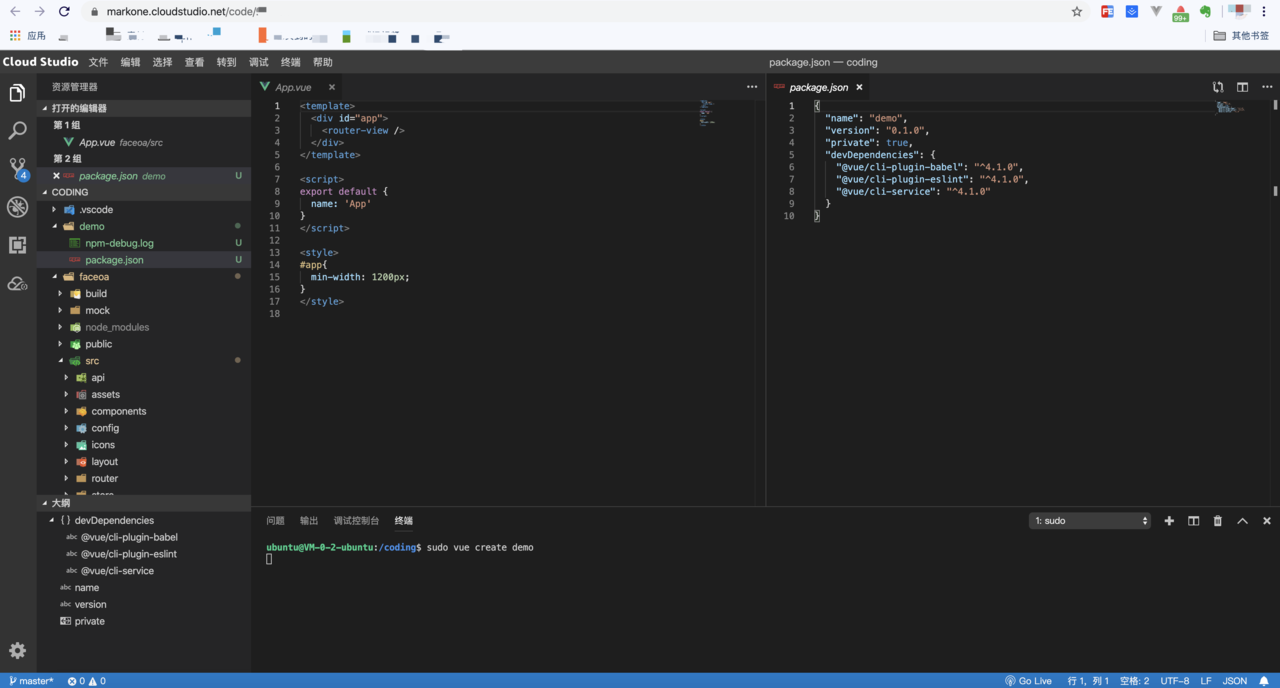Switch to the 输出 panel tab
Screen dimensions: 1280x688
tap(309, 521)
